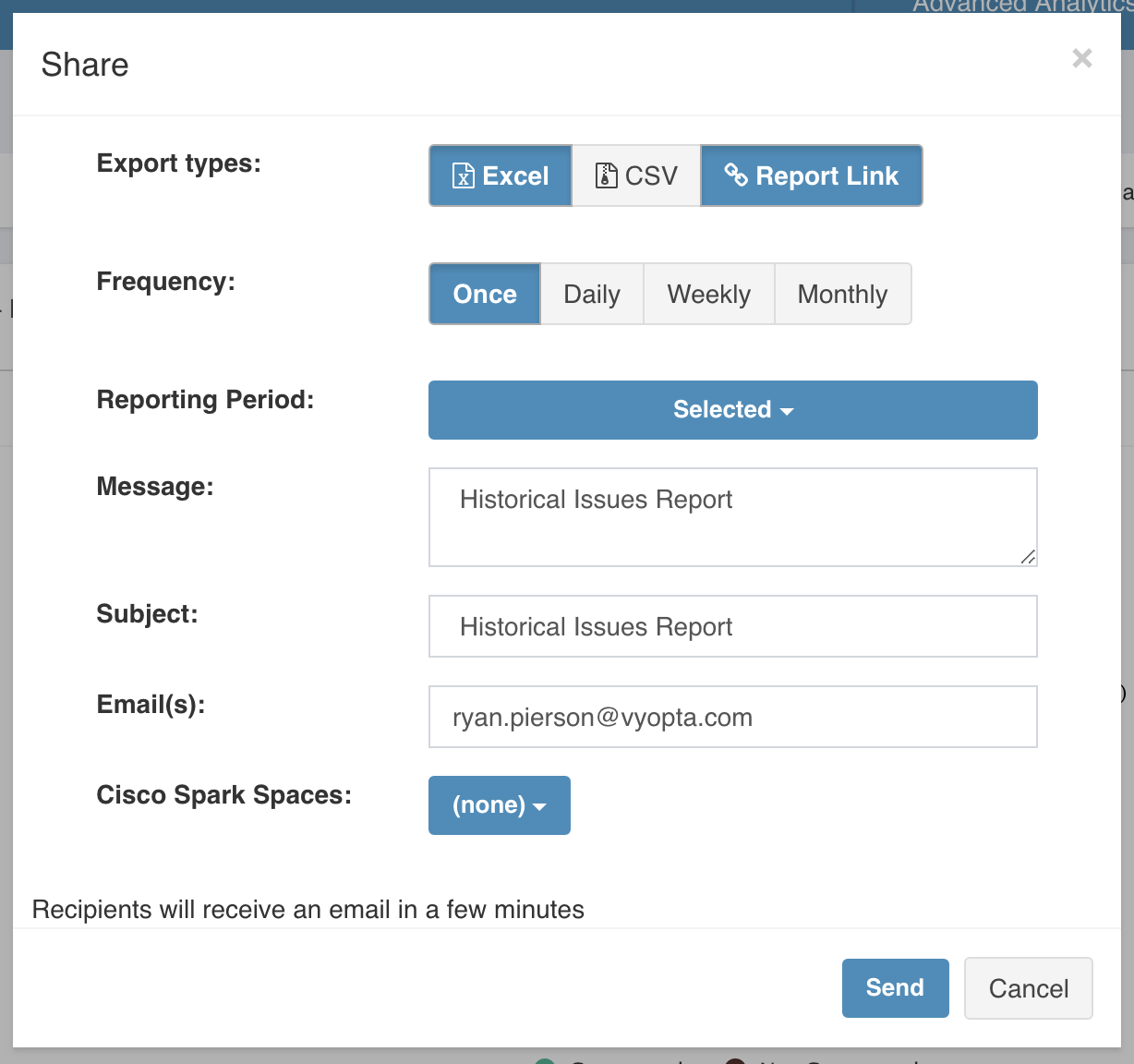
Task: Click the Message box resize handle
Action: point(1027,556)
